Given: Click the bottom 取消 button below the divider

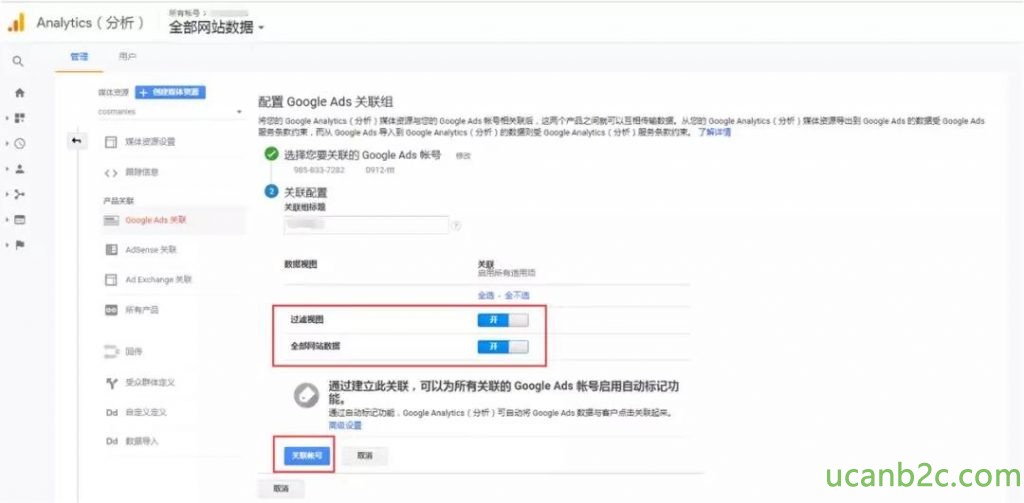Looking at the screenshot, I should [281, 489].
